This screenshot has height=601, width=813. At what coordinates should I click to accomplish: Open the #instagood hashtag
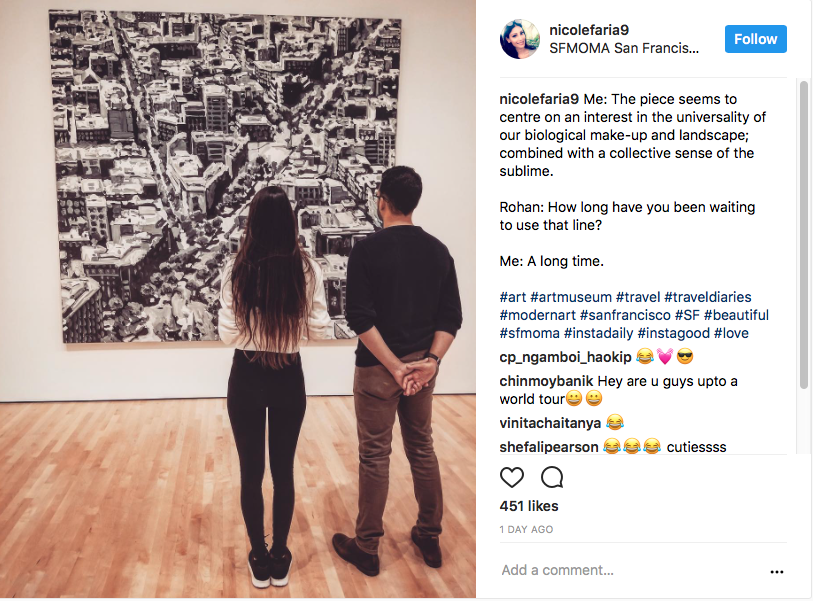[x=674, y=333]
